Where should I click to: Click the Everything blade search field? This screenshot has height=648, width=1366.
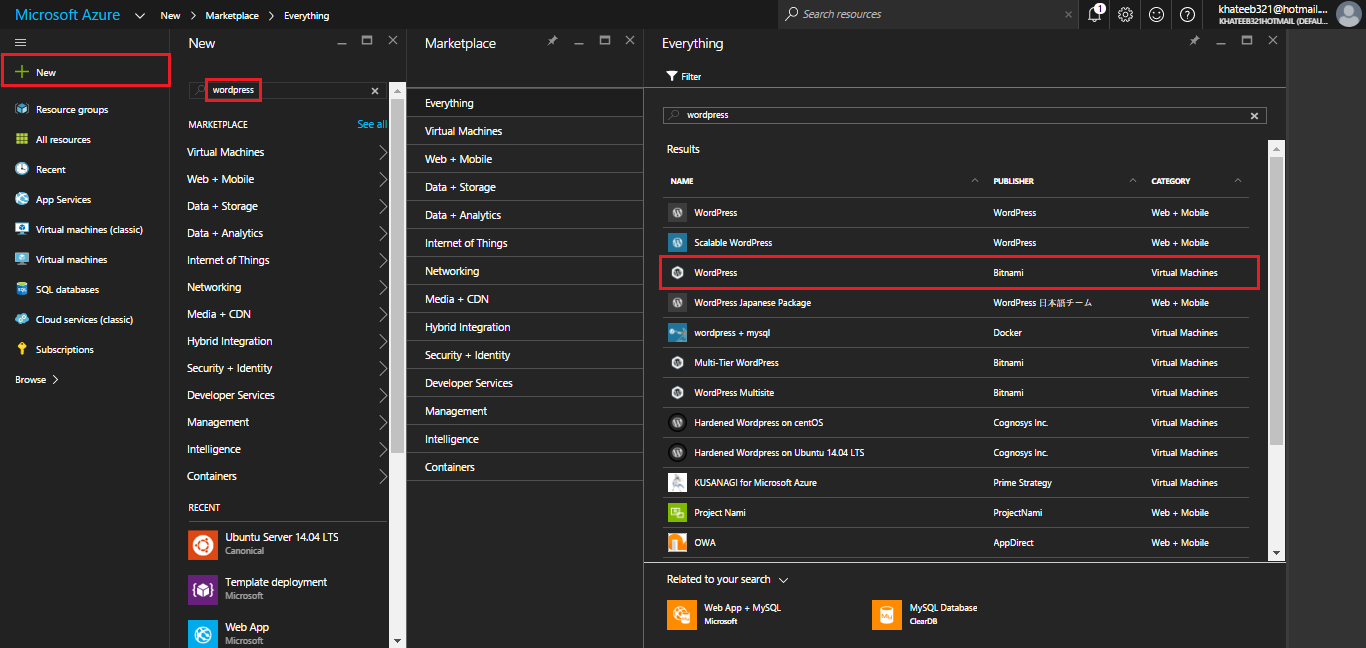pyautogui.click(x=965, y=115)
